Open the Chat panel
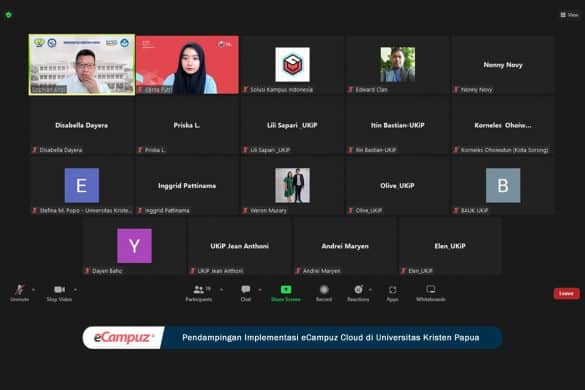This screenshot has height=390, width=585. click(x=245, y=293)
